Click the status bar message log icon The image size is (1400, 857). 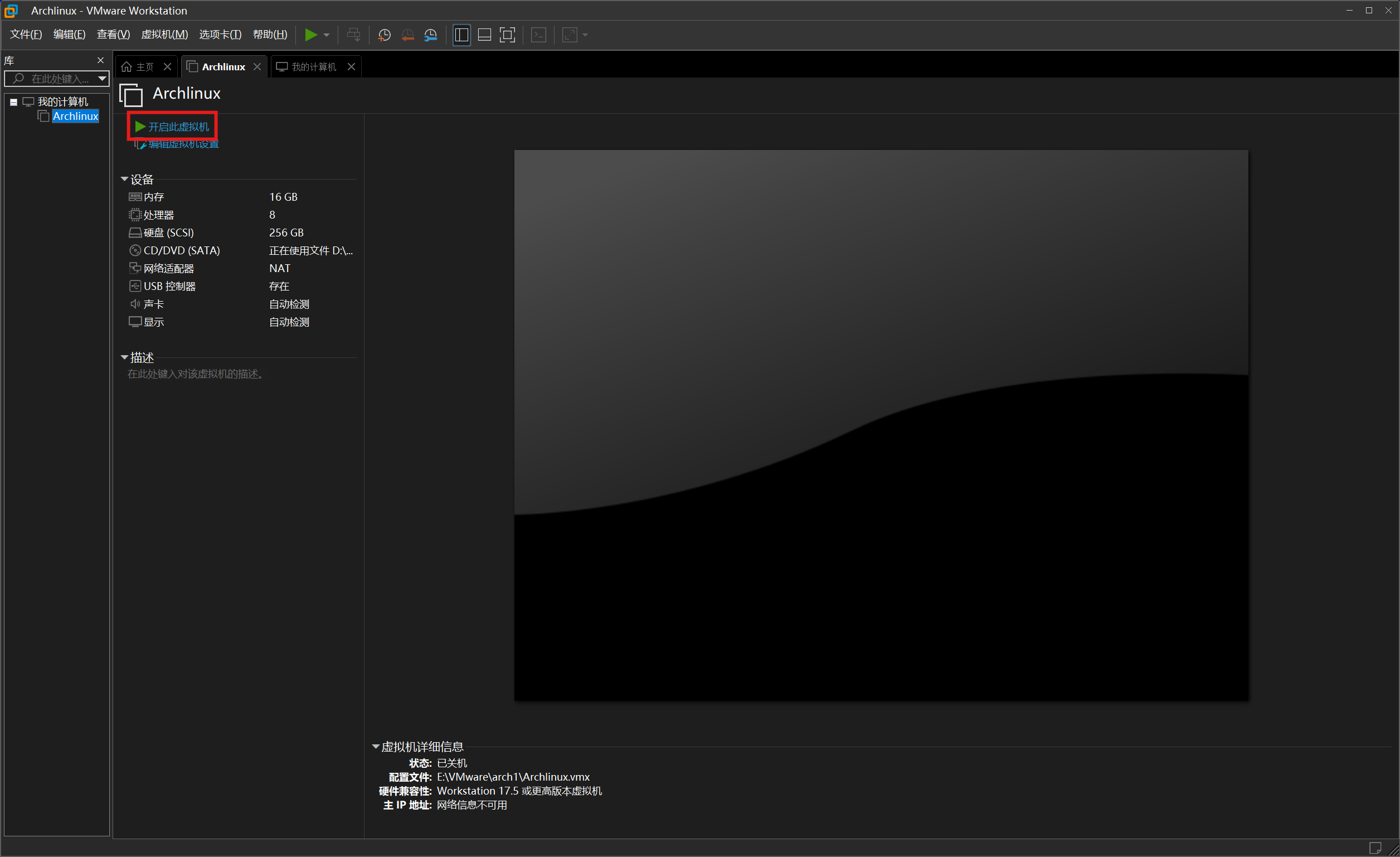1375,849
